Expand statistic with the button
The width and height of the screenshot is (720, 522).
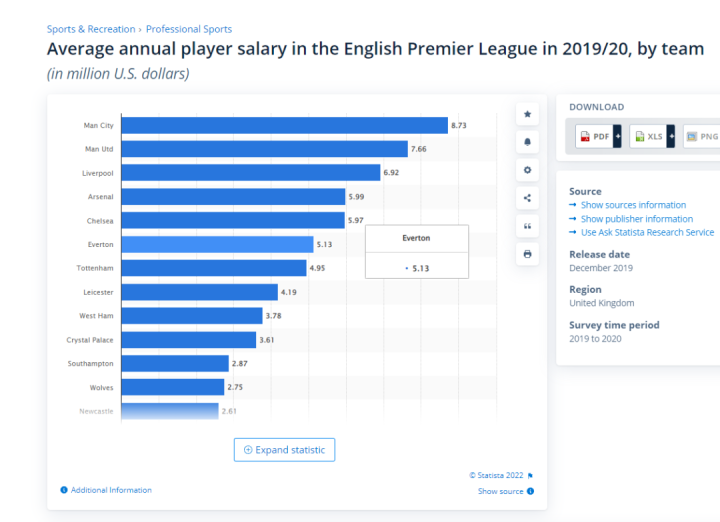coord(285,450)
